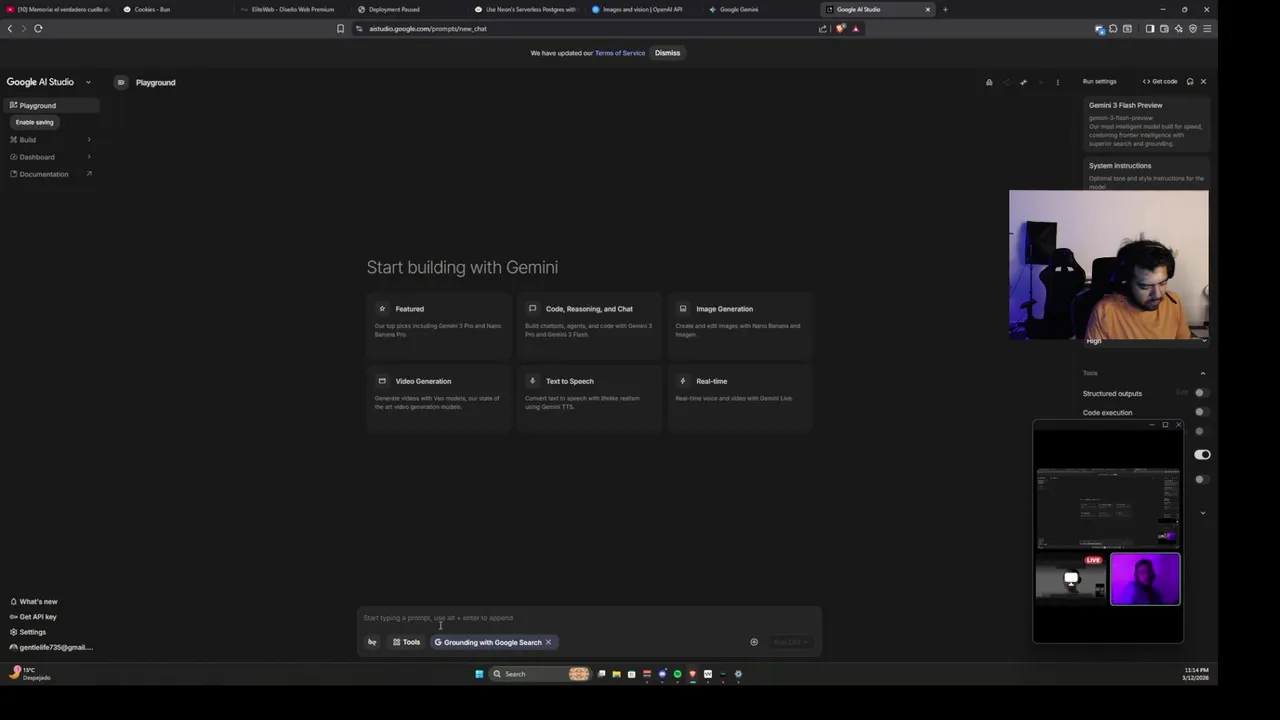Click the Brave browser taskbar icon
The height and width of the screenshot is (720, 1280).
pos(692,674)
